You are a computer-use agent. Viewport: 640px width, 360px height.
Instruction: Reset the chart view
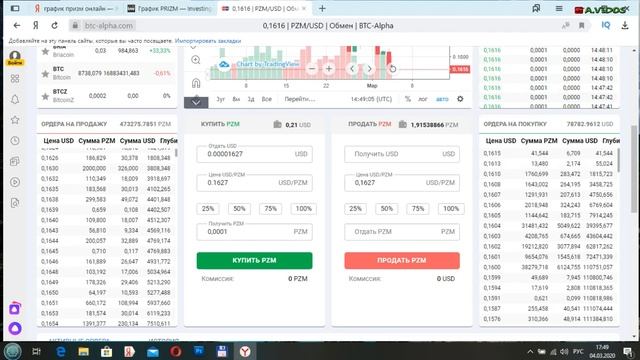[392, 69]
